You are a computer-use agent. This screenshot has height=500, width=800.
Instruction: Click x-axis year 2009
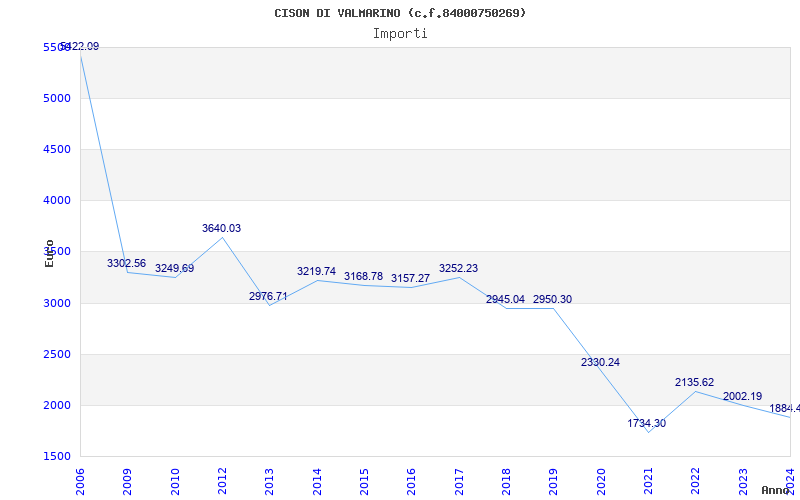coord(127,482)
